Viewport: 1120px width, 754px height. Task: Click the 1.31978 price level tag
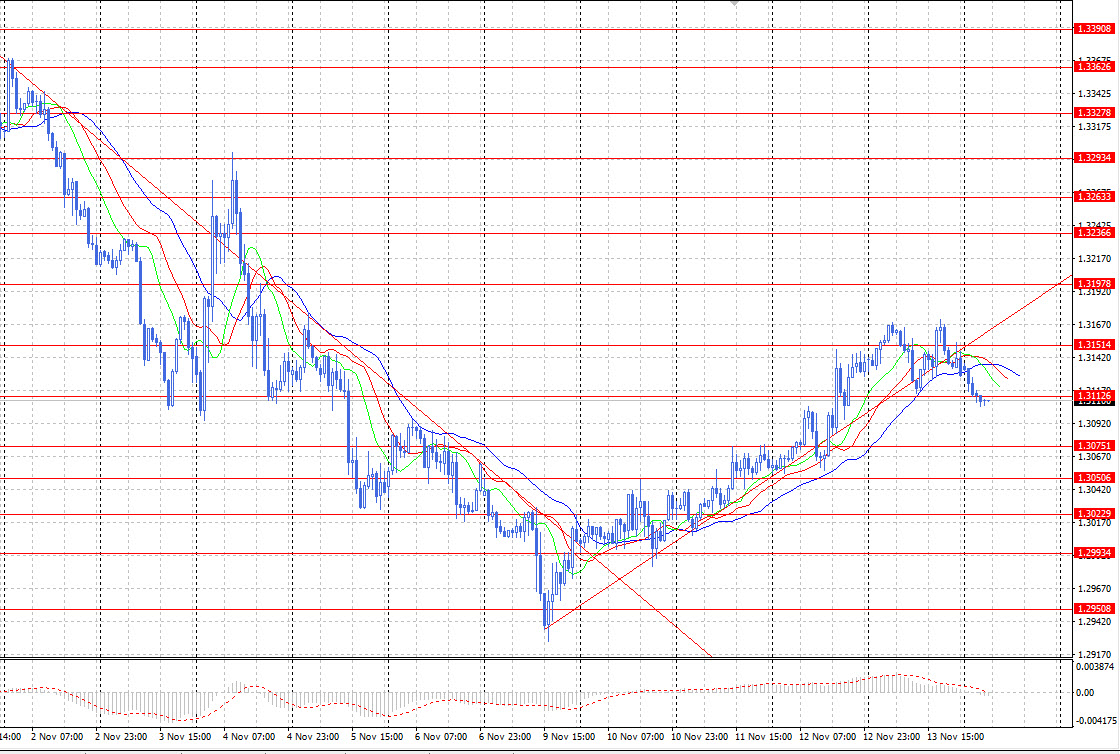click(x=1094, y=284)
